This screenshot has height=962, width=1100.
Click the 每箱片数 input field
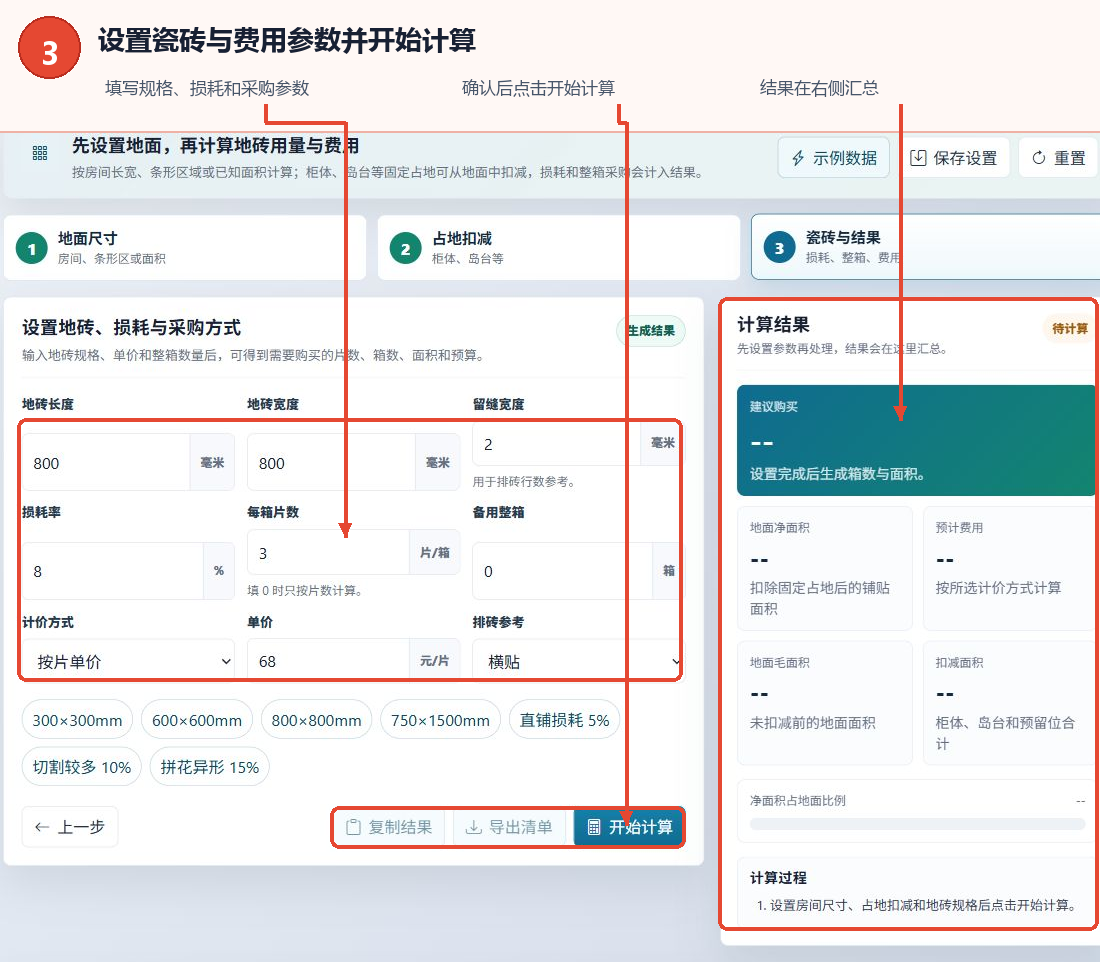[x=329, y=553]
